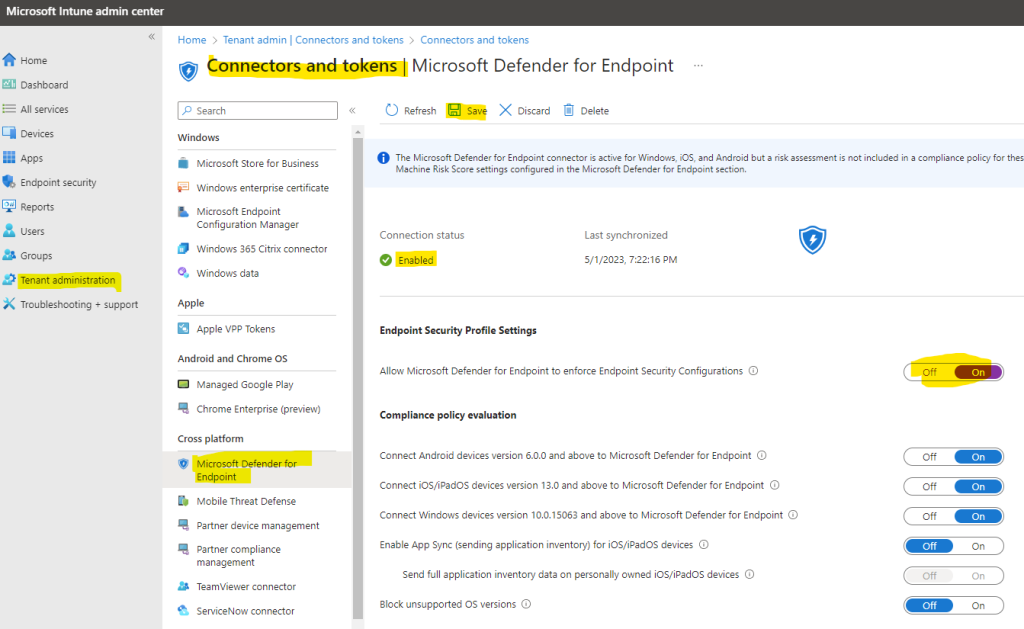Click info icon beside Block unsupported OS versions
Viewport: 1024px width, 629px height.
526,604
